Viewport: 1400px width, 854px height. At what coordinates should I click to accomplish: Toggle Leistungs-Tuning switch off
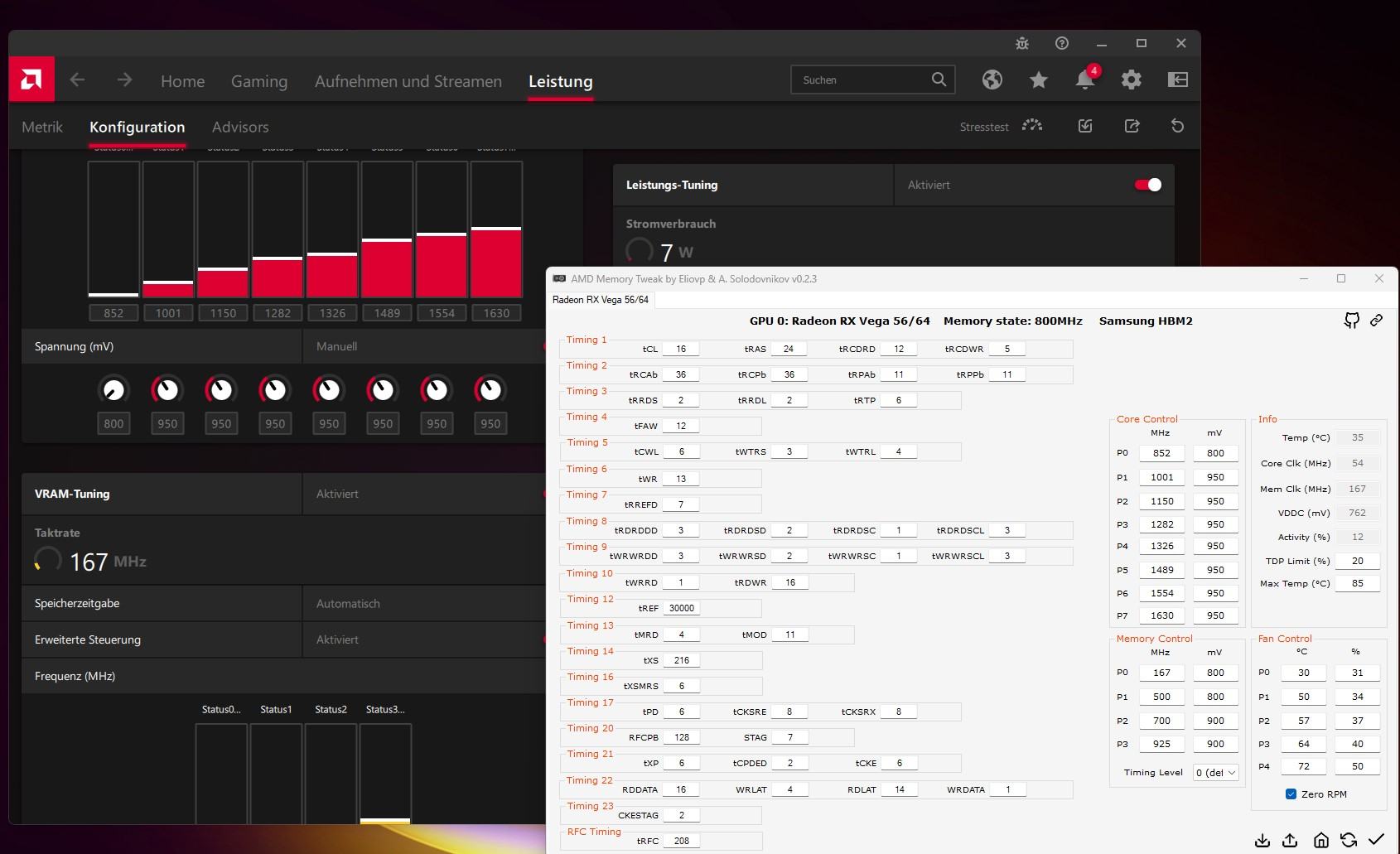1148,185
